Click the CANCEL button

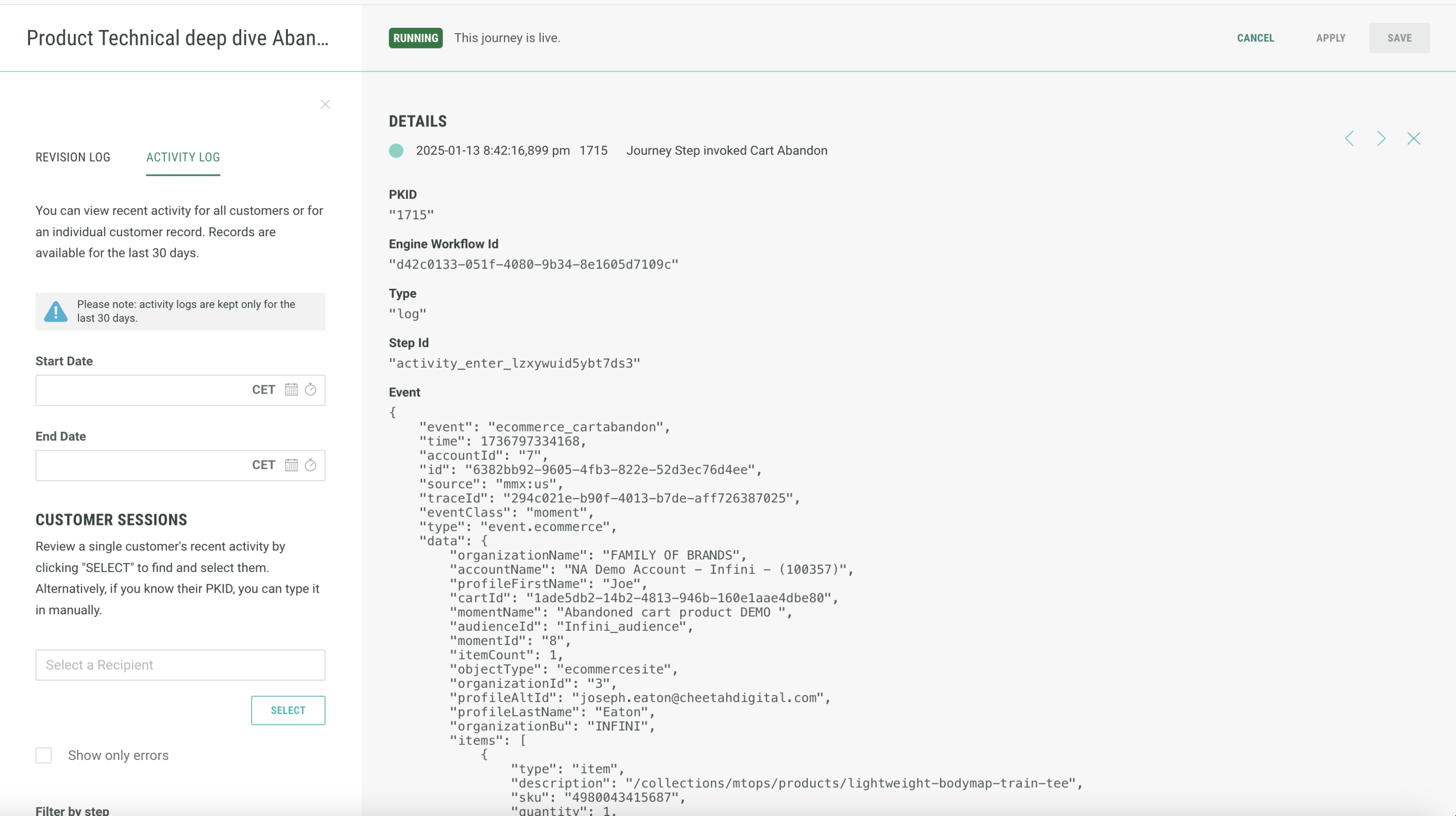tap(1256, 38)
